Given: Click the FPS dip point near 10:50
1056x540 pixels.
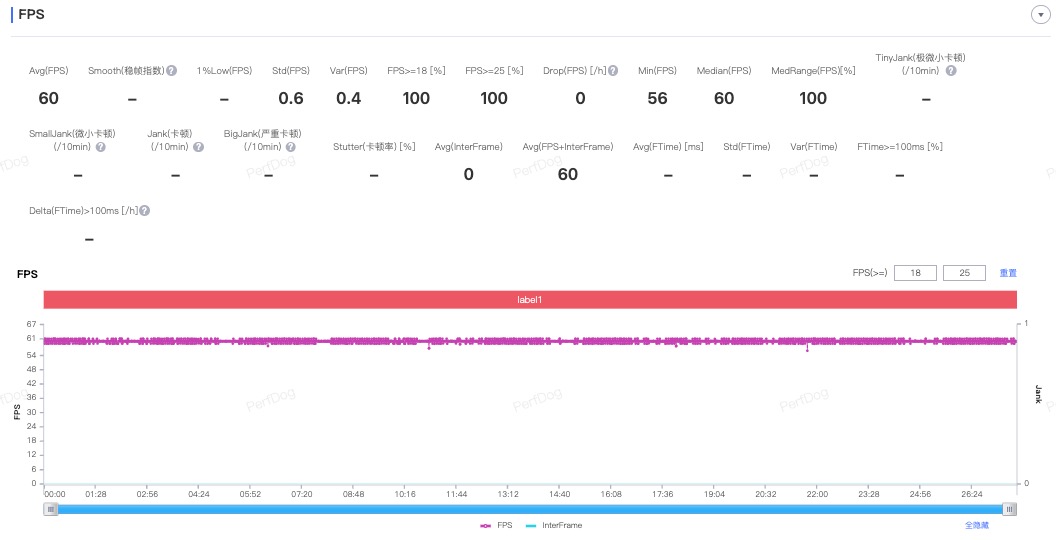Looking at the screenshot, I should tap(429, 348).
